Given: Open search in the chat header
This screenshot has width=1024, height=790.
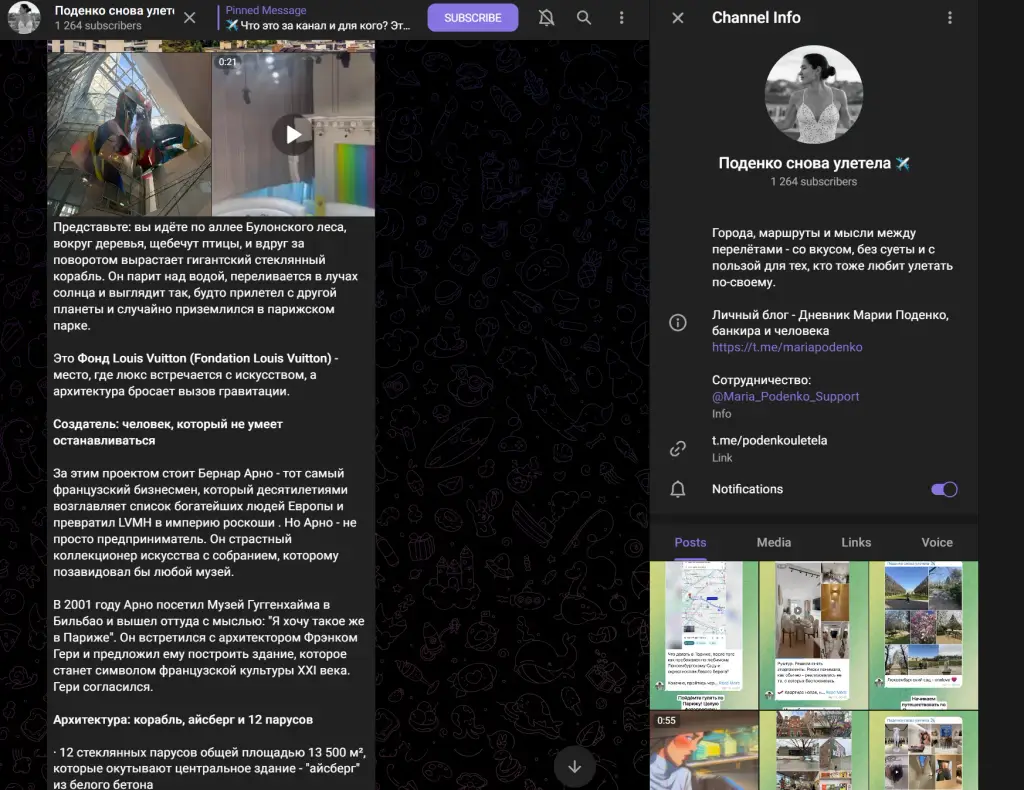Looking at the screenshot, I should pyautogui.click(x=584, y=18).
